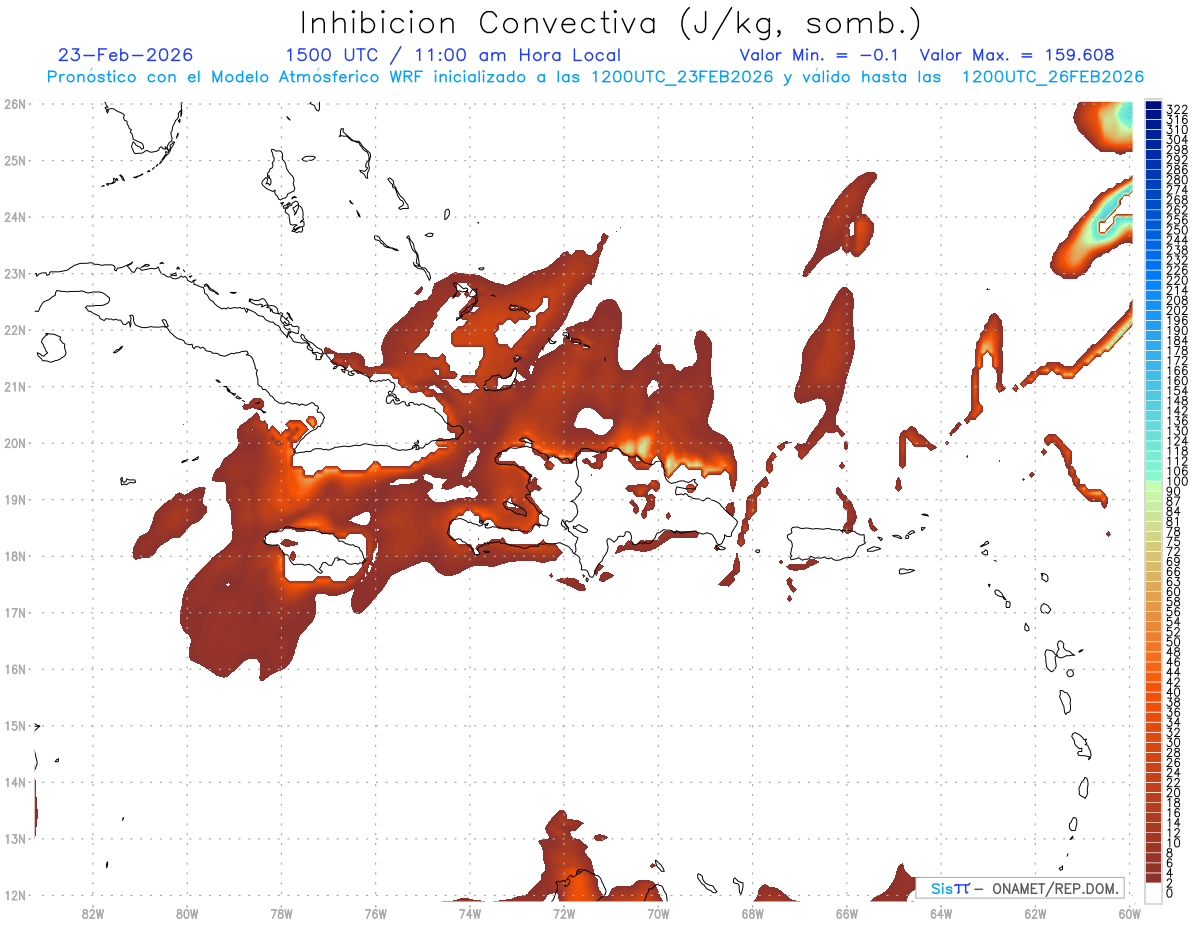Click the '70W' longitude label
Viewport: 1200px width, 927px height.
(658, 913)
